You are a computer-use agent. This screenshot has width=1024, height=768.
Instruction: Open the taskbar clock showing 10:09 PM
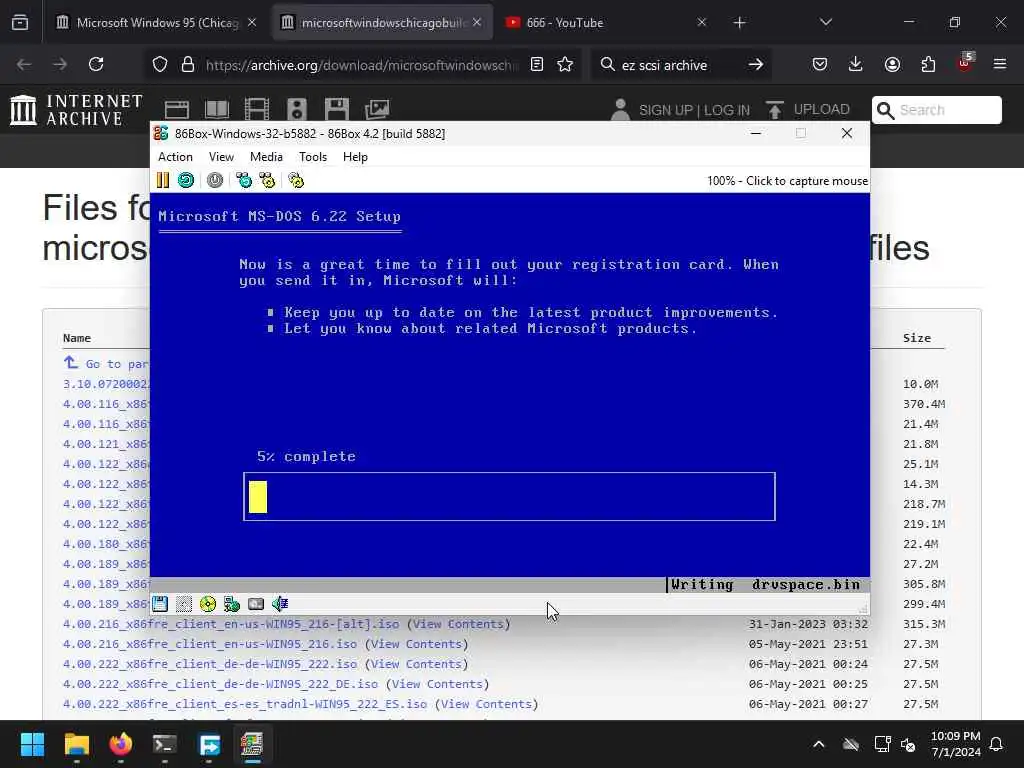point(955,744)
